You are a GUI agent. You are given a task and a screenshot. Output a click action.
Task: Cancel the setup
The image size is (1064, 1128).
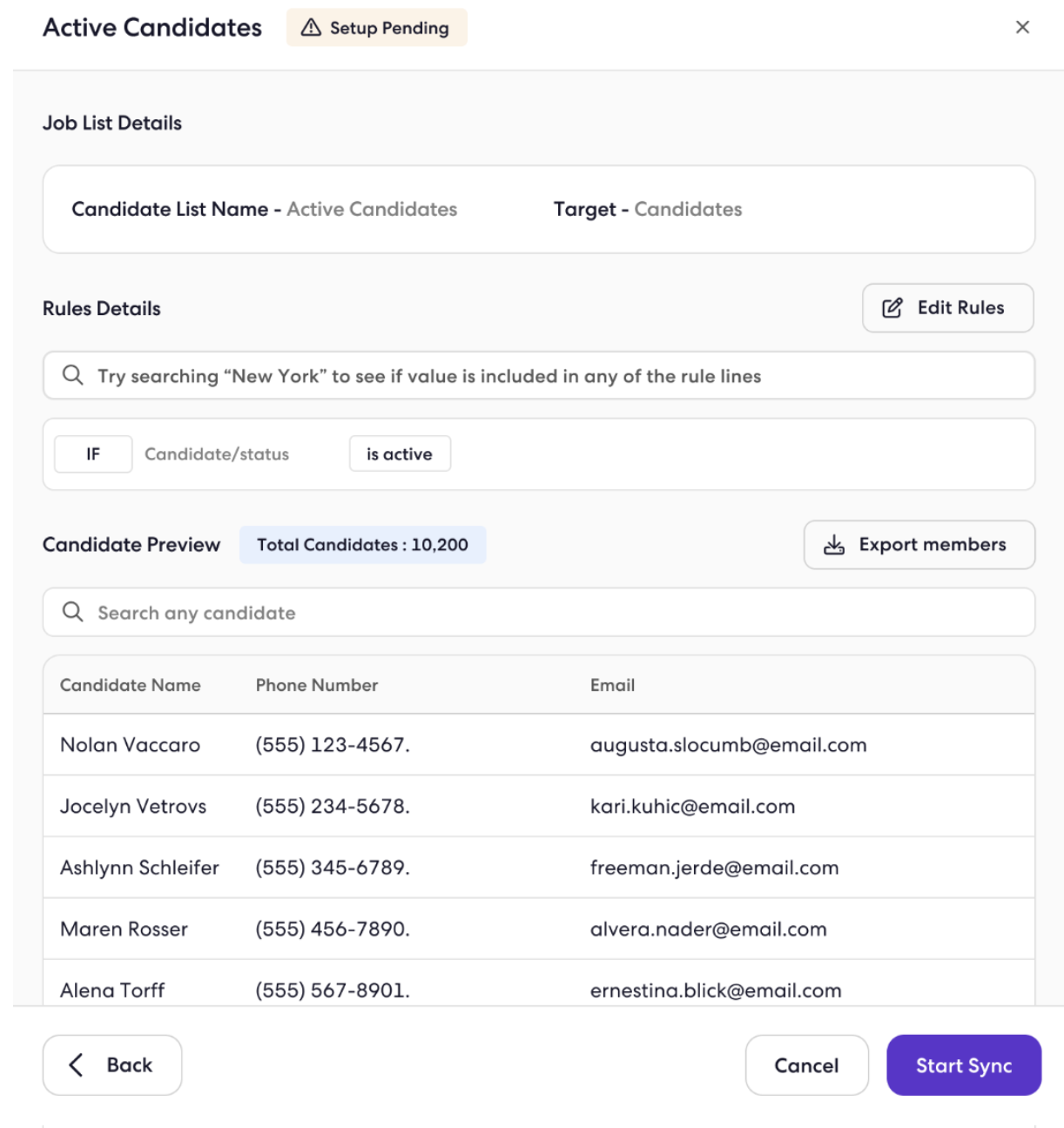807,1065
